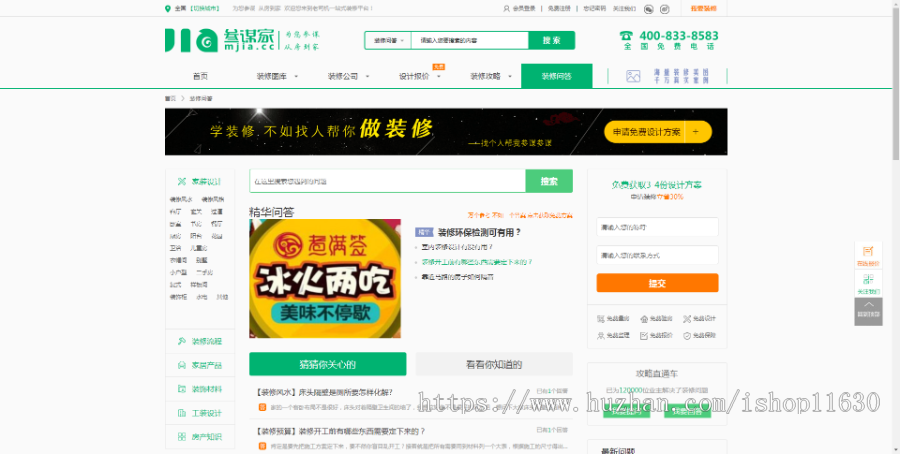The height and width of the screenshot is (454, 900).
Task: Click the header green 搜索 button
Action: click(x=552, y=41)
